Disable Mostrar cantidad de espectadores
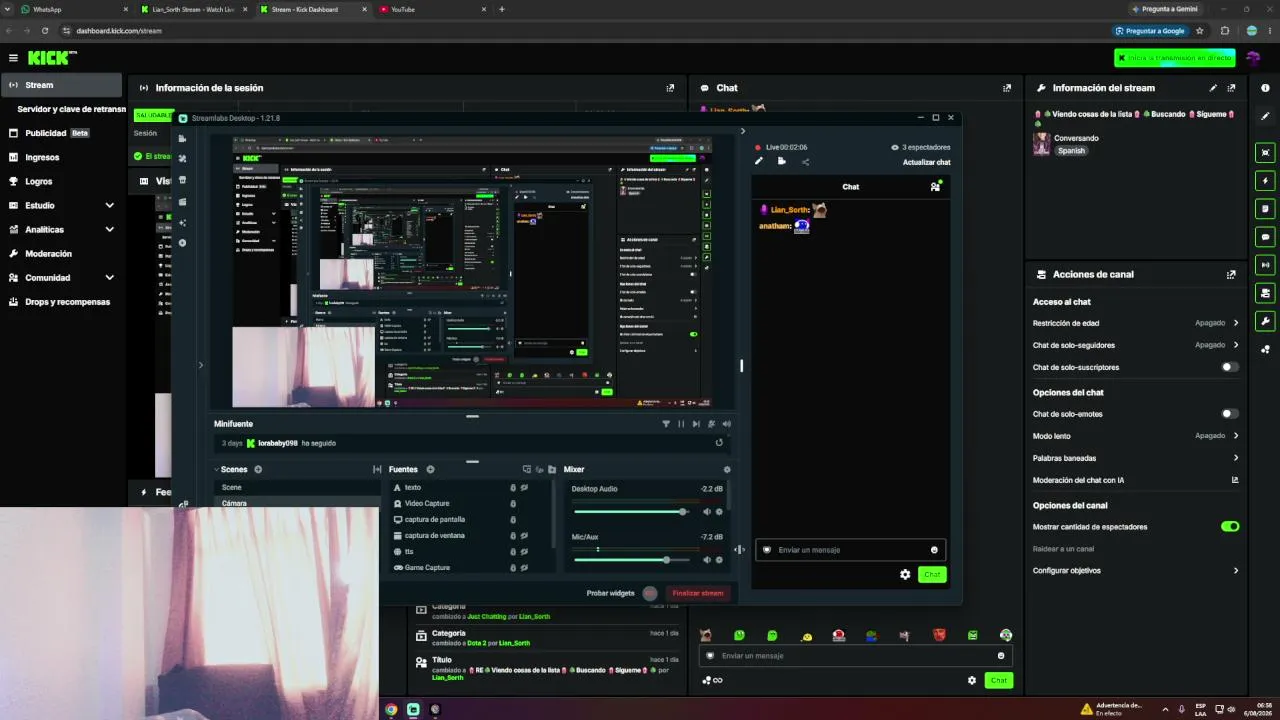 pos(1230,526)
